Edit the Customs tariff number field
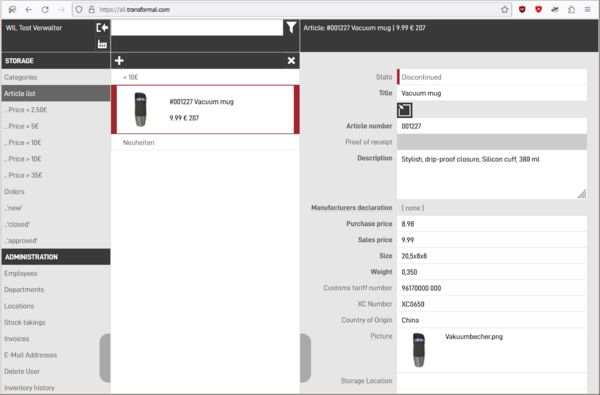The width and height of the screenshot is (600, 395). point(492,288)
